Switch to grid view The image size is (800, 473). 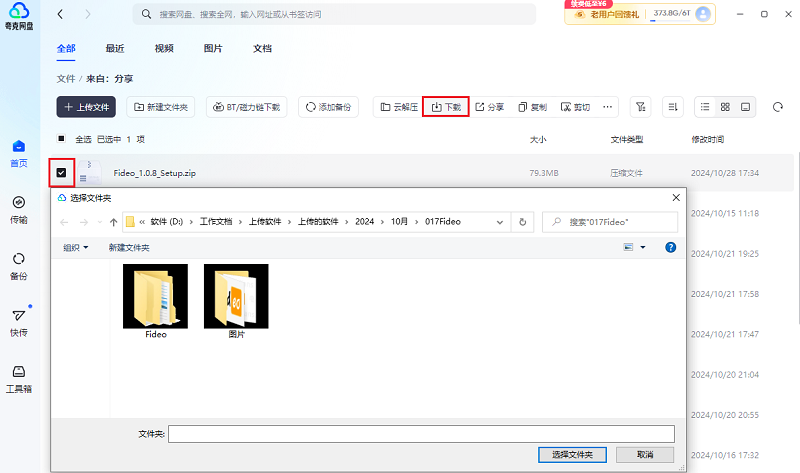click(725, 107)
